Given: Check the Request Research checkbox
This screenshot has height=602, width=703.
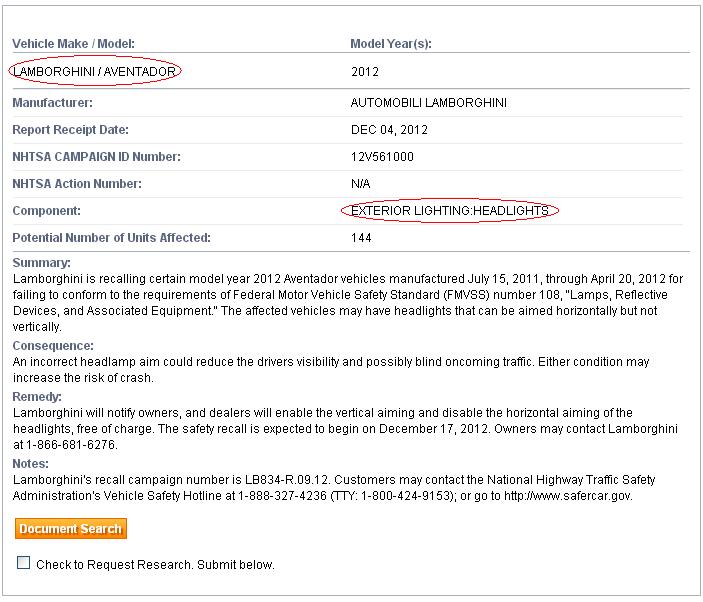Looking at the screenshot, I should [x=24, y=563].
